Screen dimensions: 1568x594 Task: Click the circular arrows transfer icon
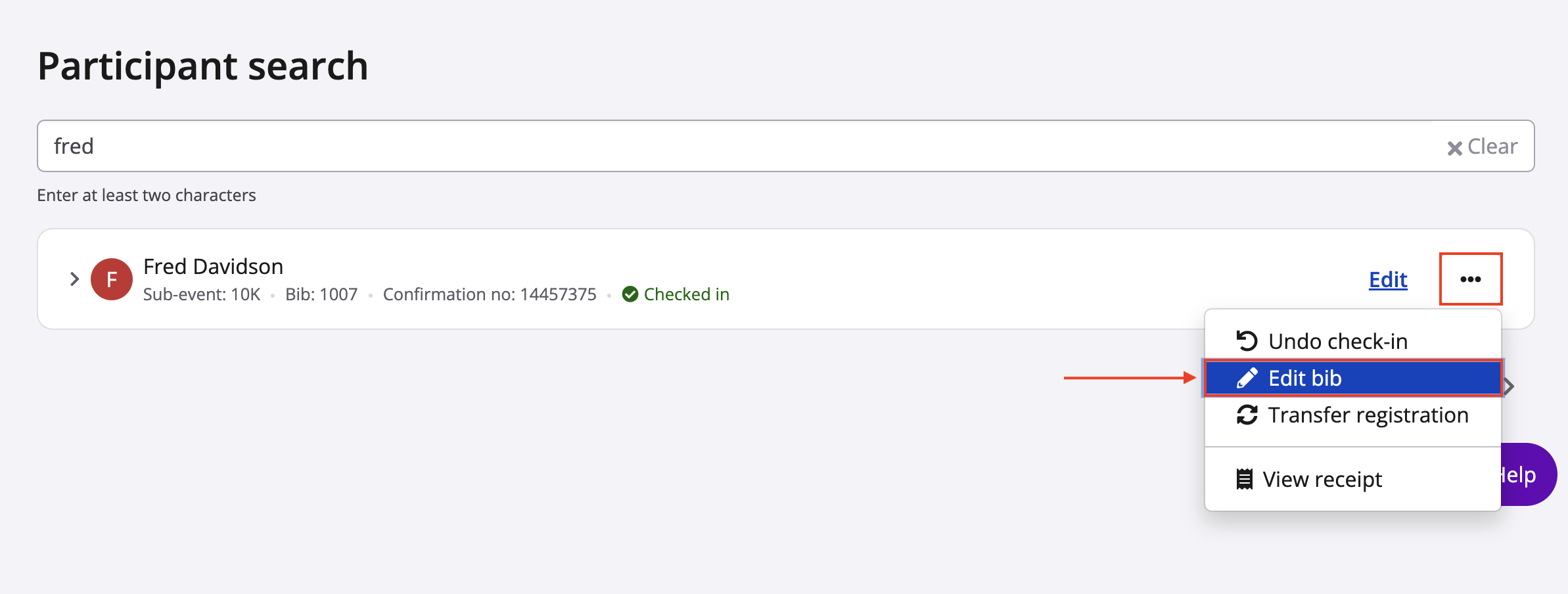pos(1247,415)
